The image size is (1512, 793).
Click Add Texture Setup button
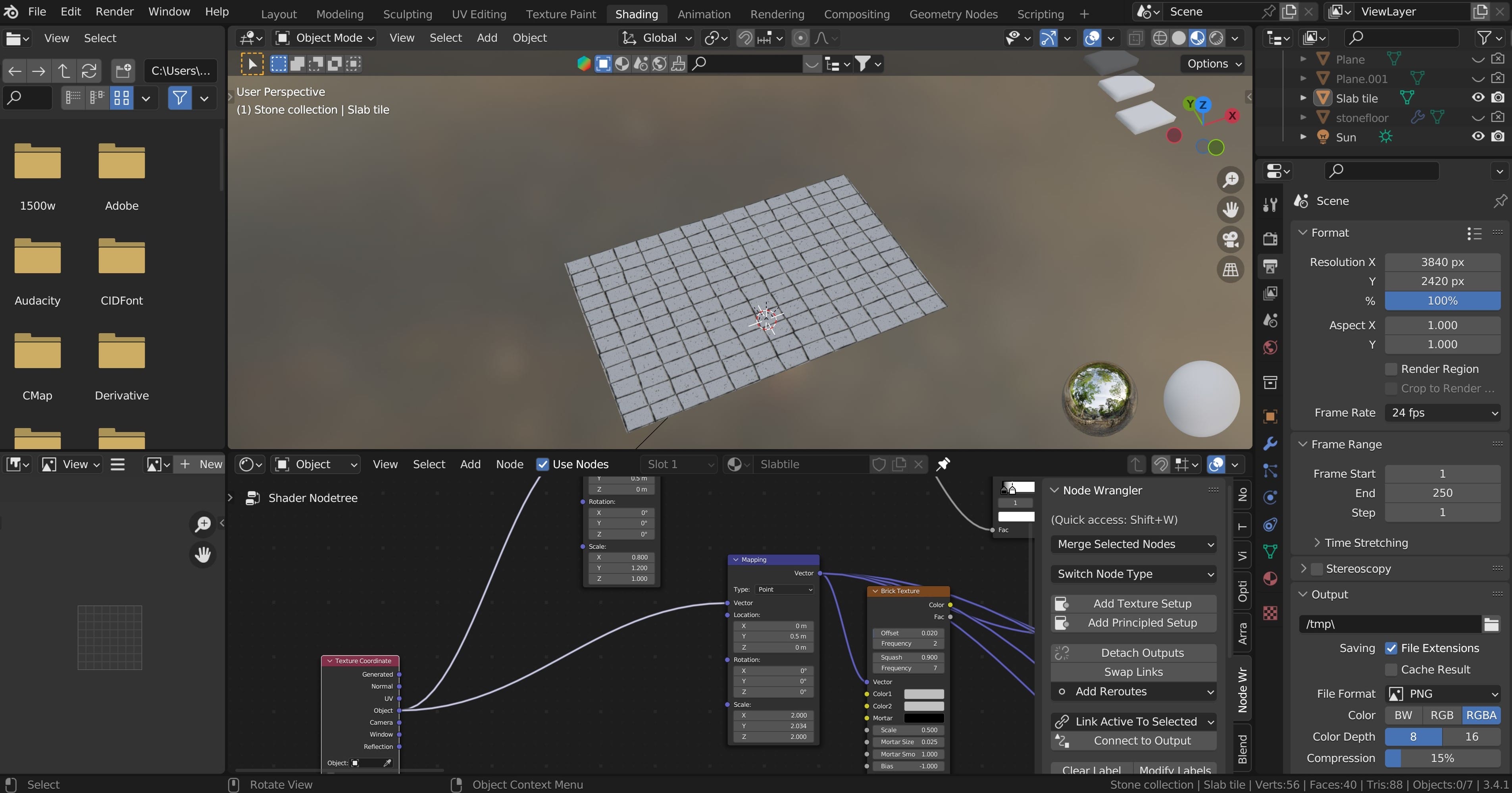1133,603
